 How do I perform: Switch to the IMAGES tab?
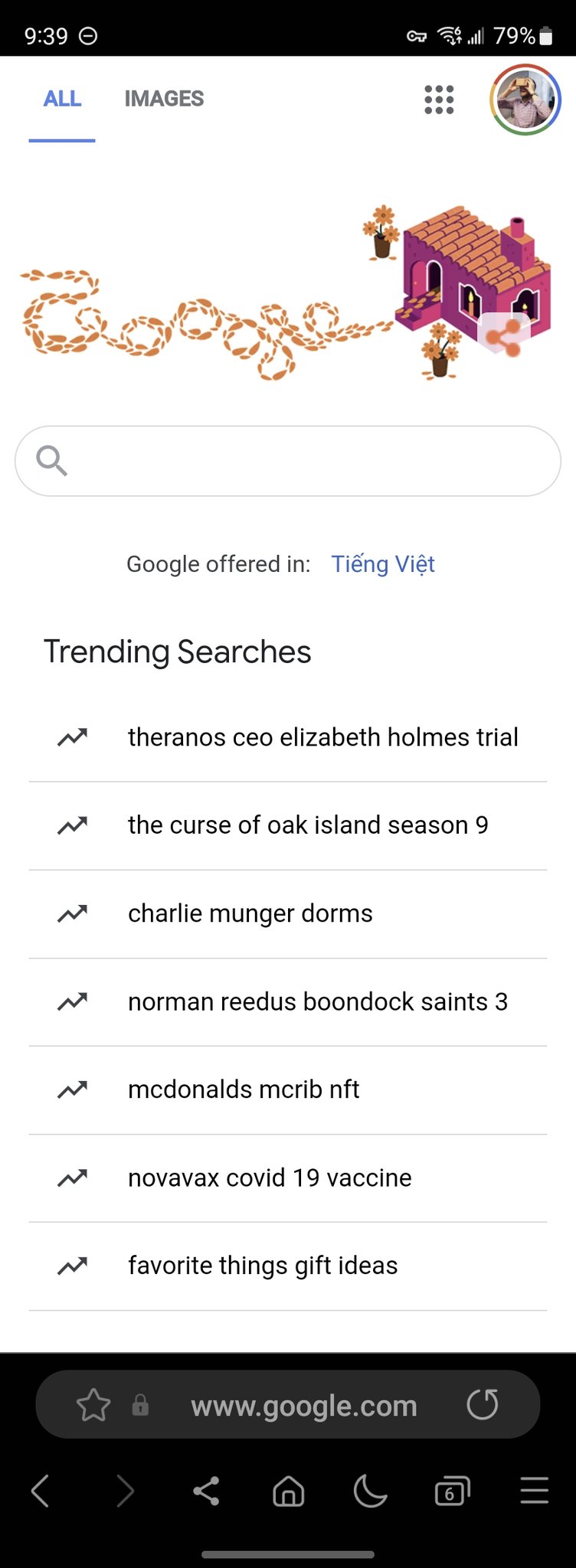click(x=164, y=99)
